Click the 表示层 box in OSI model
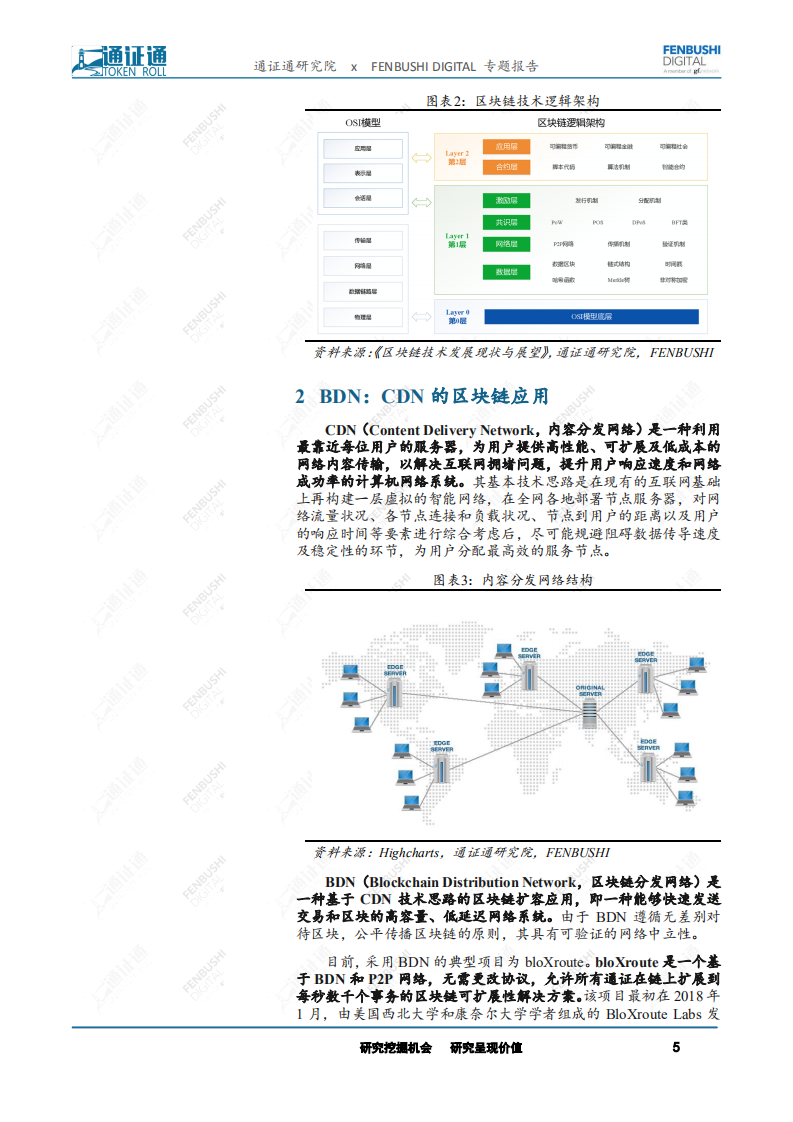This screenshot has height=1122, width=793. click(x=363, y=173)
